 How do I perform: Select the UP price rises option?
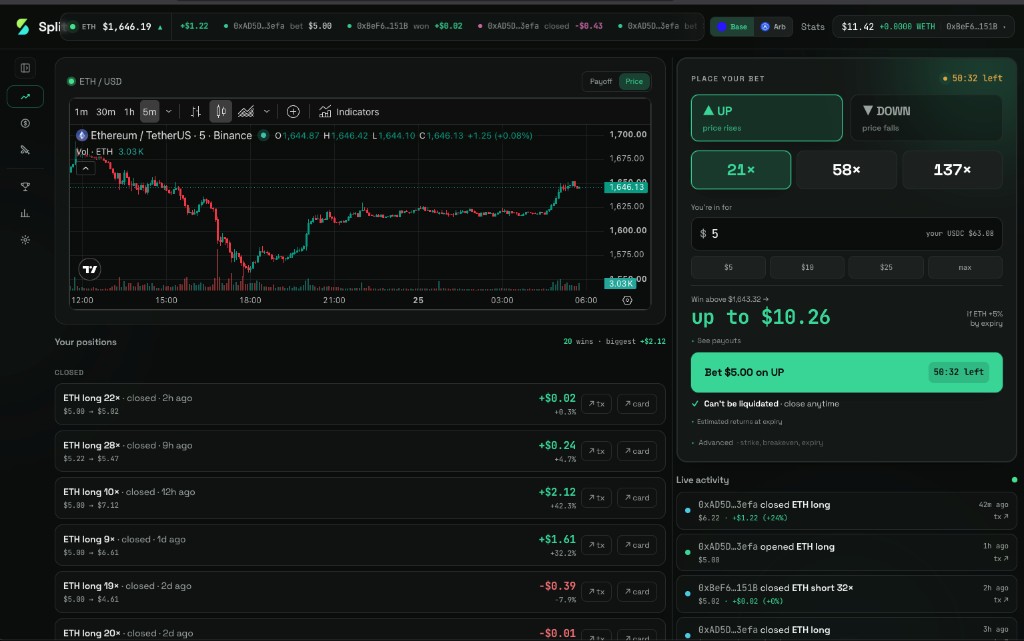pos(767,118)
